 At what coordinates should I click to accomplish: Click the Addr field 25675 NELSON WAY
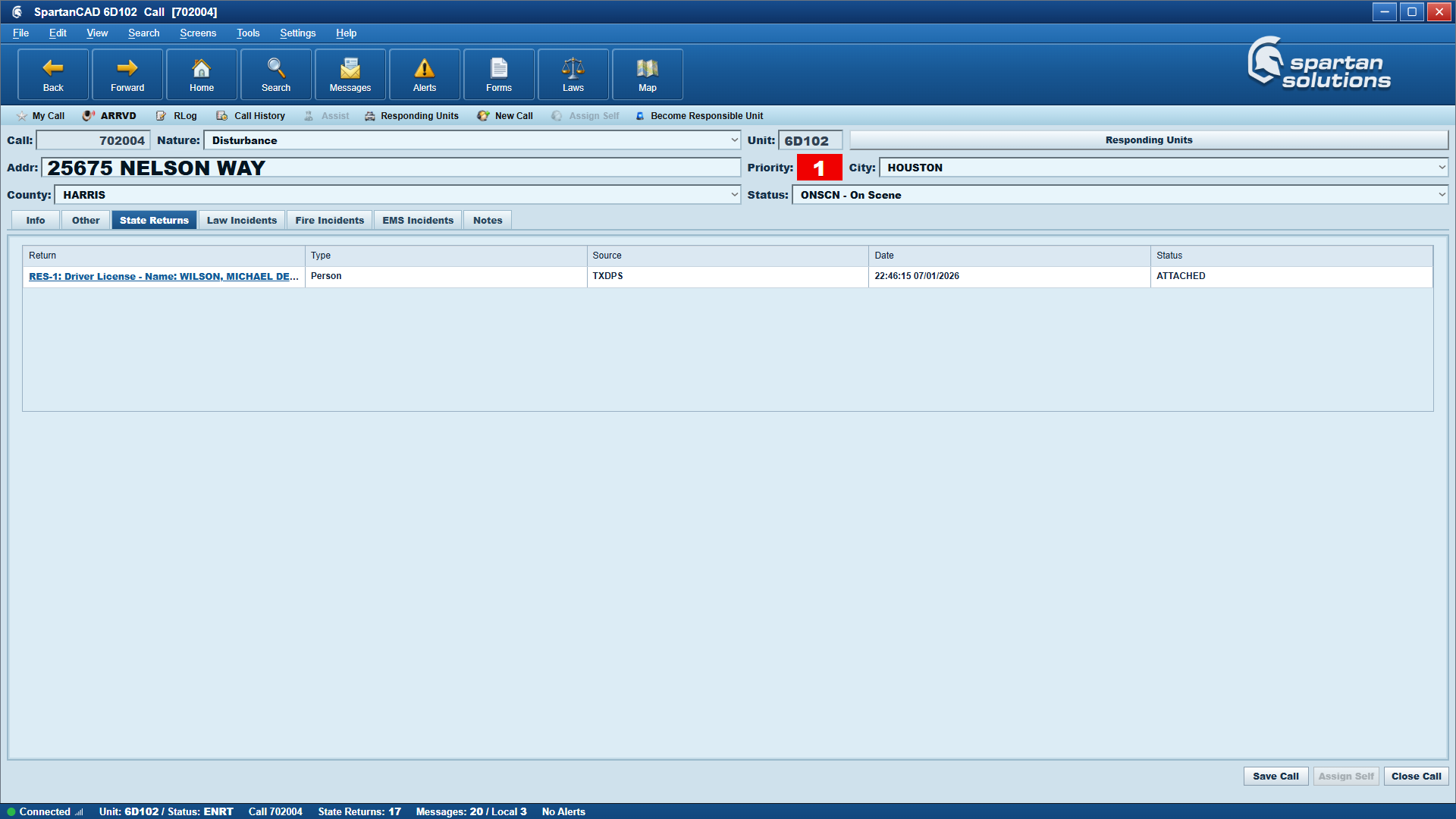click(x=391, y=168)
